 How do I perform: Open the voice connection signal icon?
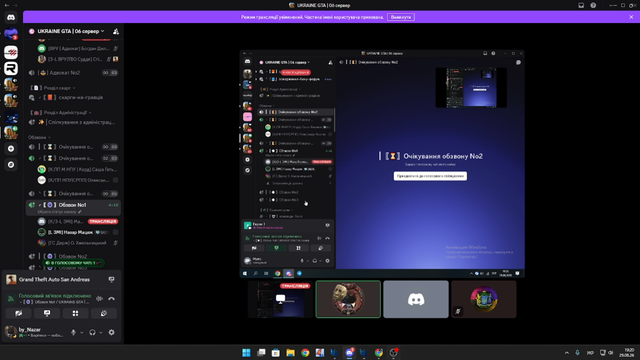click(11, 299)
